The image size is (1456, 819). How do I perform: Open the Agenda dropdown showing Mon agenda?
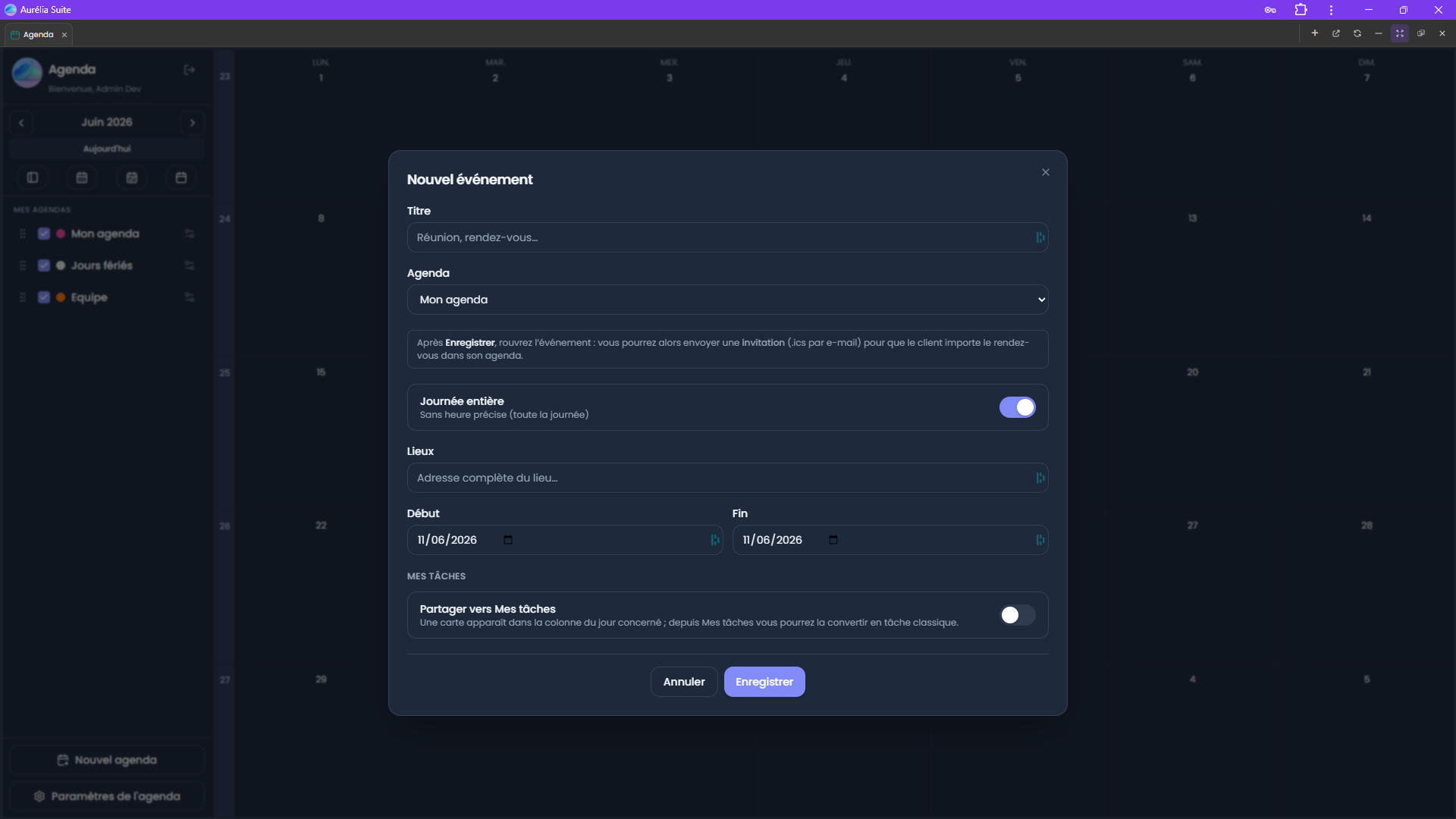727,300
